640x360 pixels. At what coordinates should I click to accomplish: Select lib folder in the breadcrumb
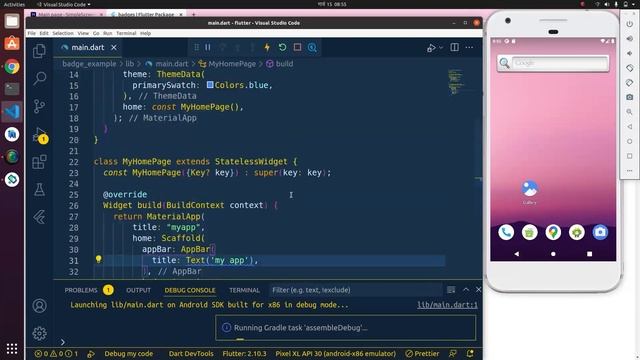tap(129, 64)
